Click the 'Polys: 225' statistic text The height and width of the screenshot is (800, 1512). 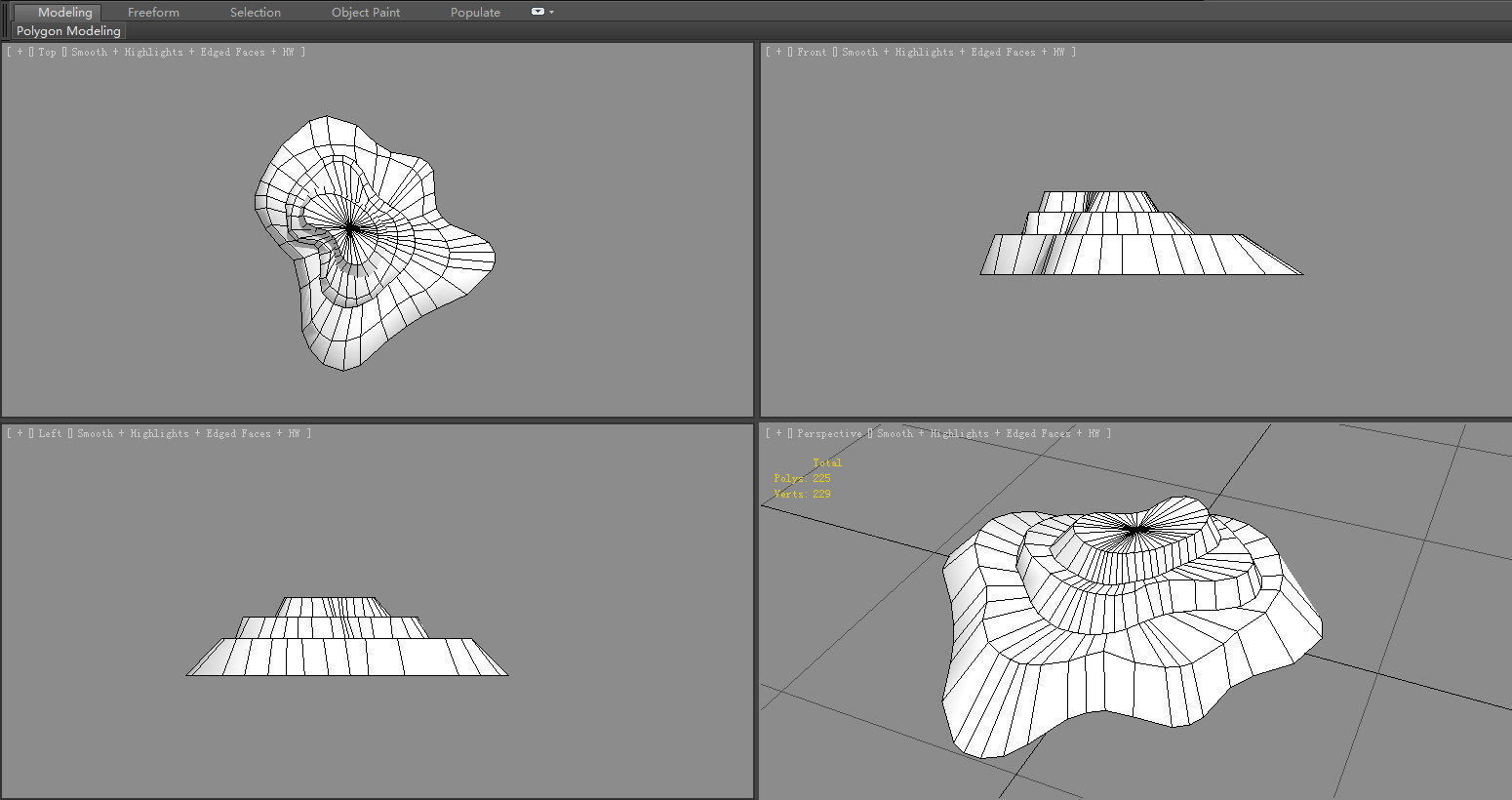pyautogui.click(x=802, y=478)
